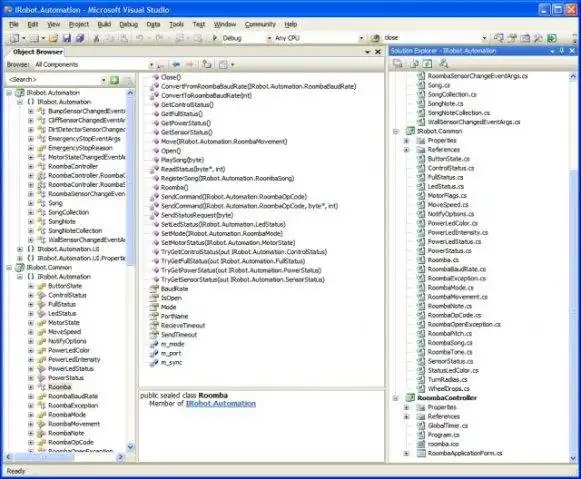Select Program.cs in Solution Explorer
Viewport: 581px width, 479px height.
tap(443, 435)
